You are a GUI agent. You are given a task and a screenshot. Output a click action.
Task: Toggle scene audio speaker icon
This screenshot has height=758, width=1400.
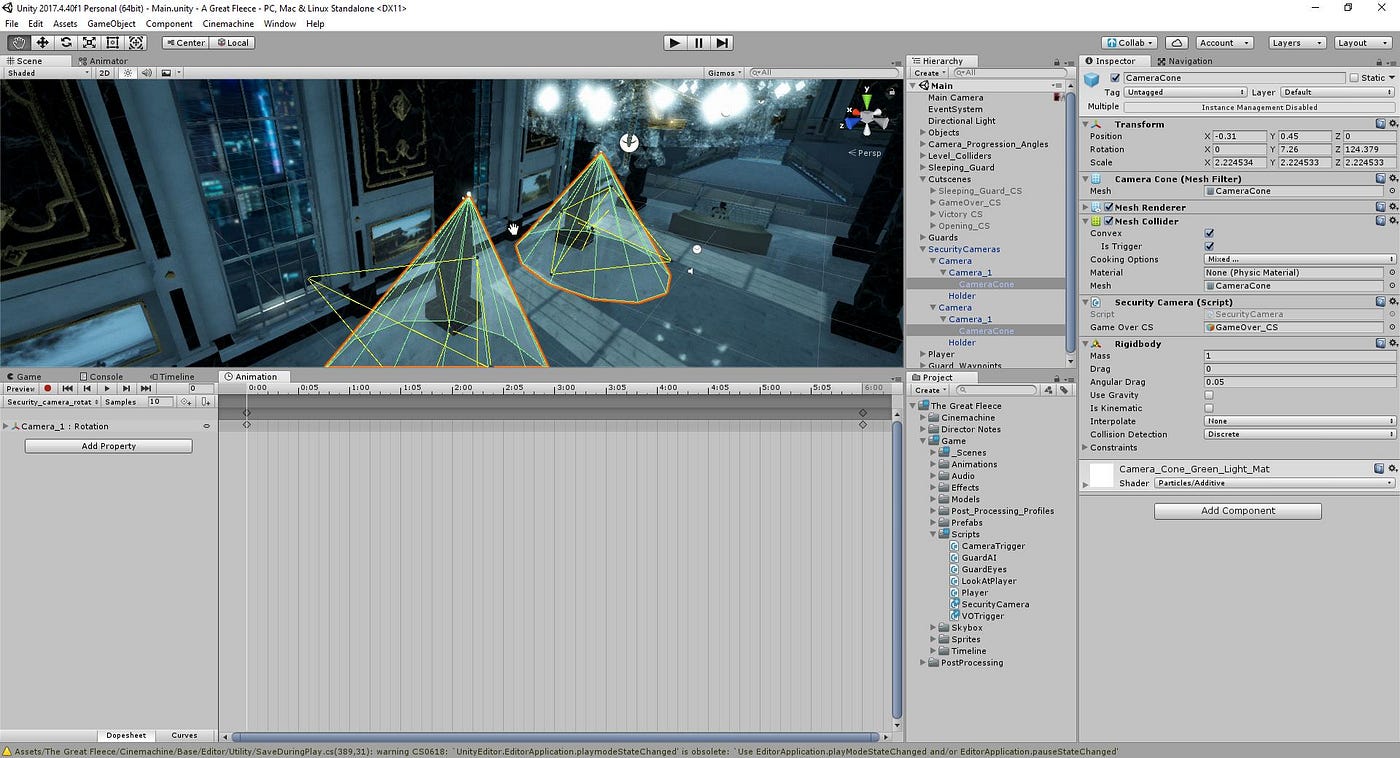pos(146,73)
